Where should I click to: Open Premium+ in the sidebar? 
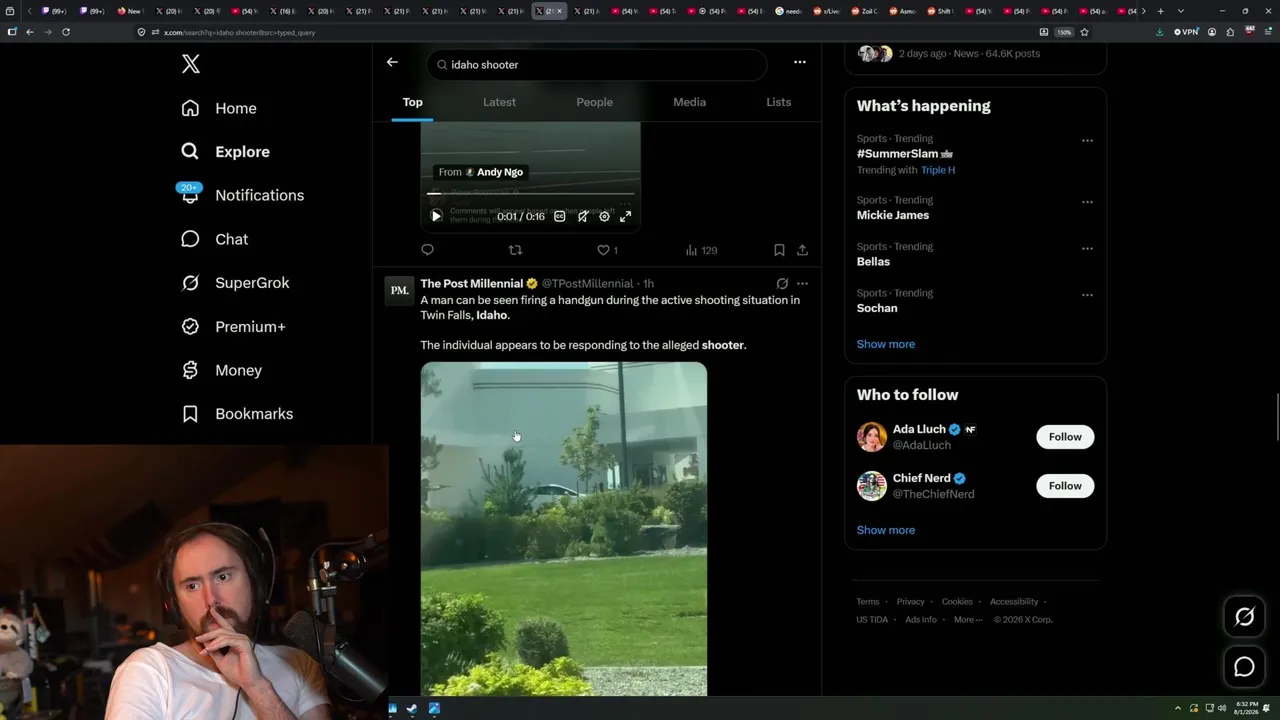[x=234, y=327]
